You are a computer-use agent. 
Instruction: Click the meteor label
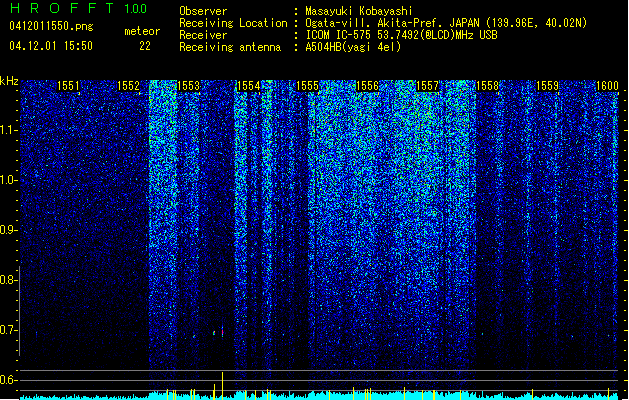click(x=142, y=31)
